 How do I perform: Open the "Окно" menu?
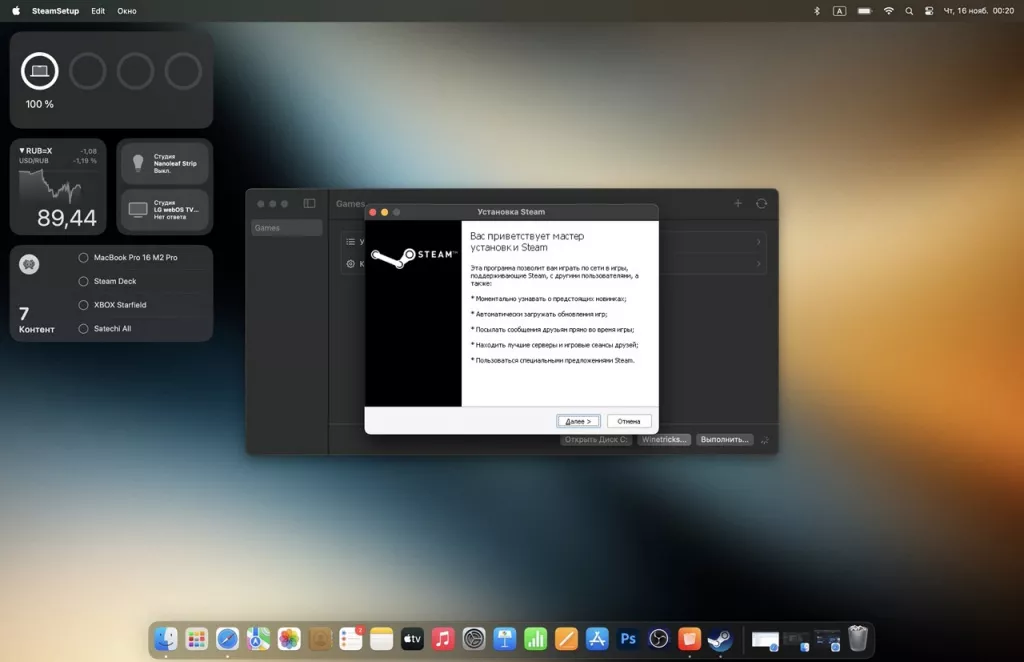pyautogui.click(x=126, y=11)
